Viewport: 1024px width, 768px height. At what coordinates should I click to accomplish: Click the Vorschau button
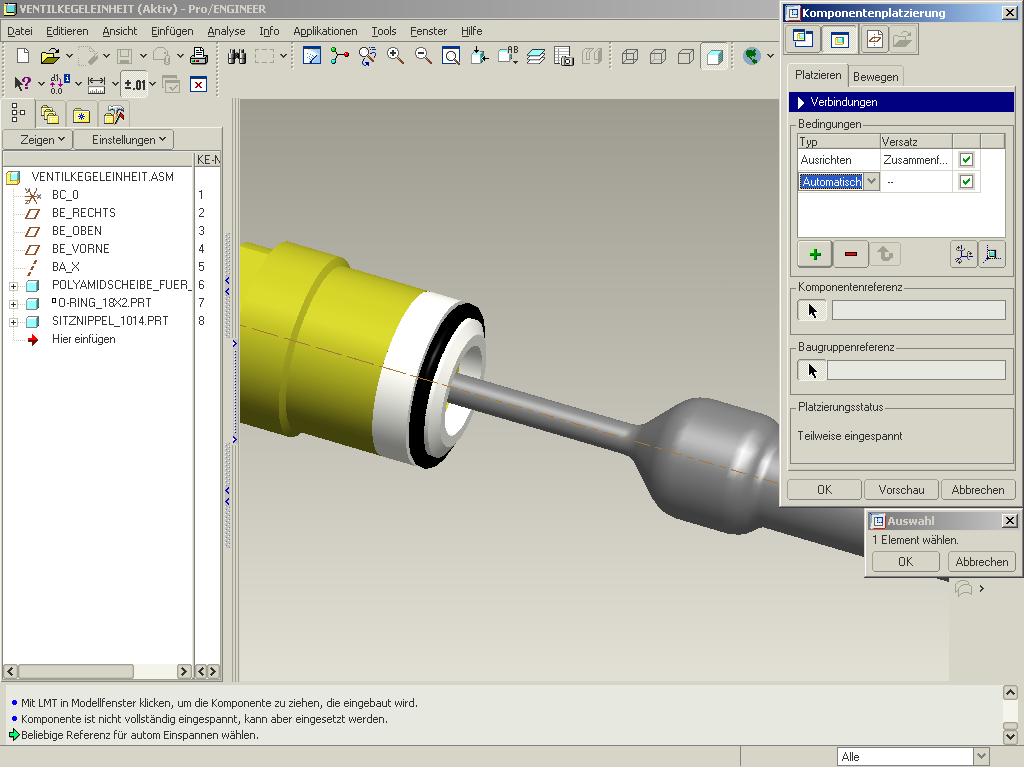(901, 490)
